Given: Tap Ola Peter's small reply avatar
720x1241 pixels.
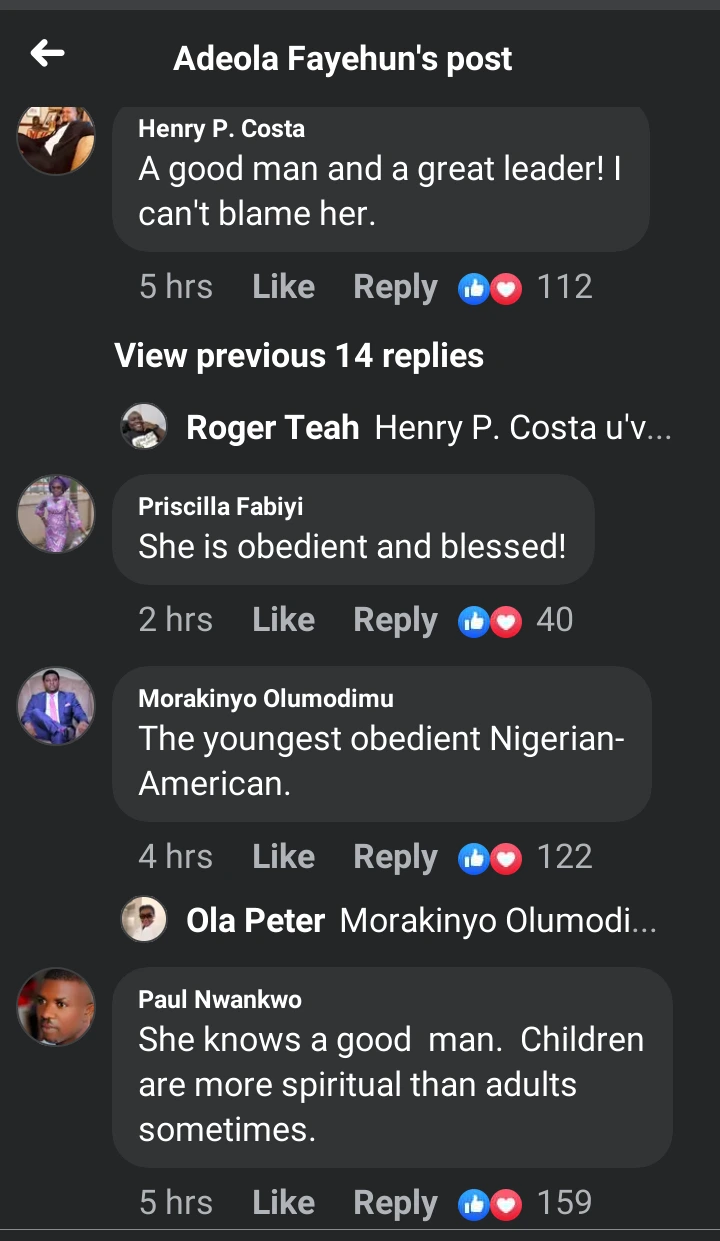Looking at the screenshot, I should tap(144, 919).
